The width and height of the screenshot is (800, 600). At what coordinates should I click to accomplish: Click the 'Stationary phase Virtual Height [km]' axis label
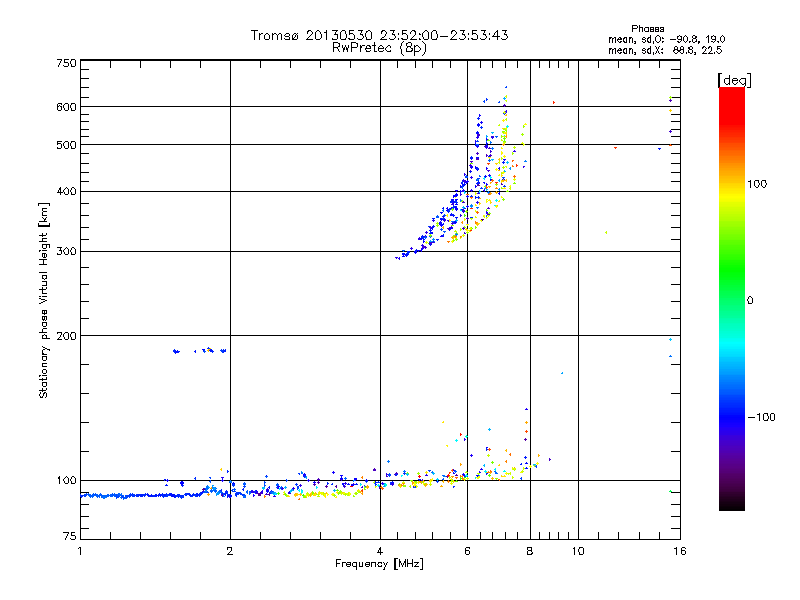[x=44, y=300]
